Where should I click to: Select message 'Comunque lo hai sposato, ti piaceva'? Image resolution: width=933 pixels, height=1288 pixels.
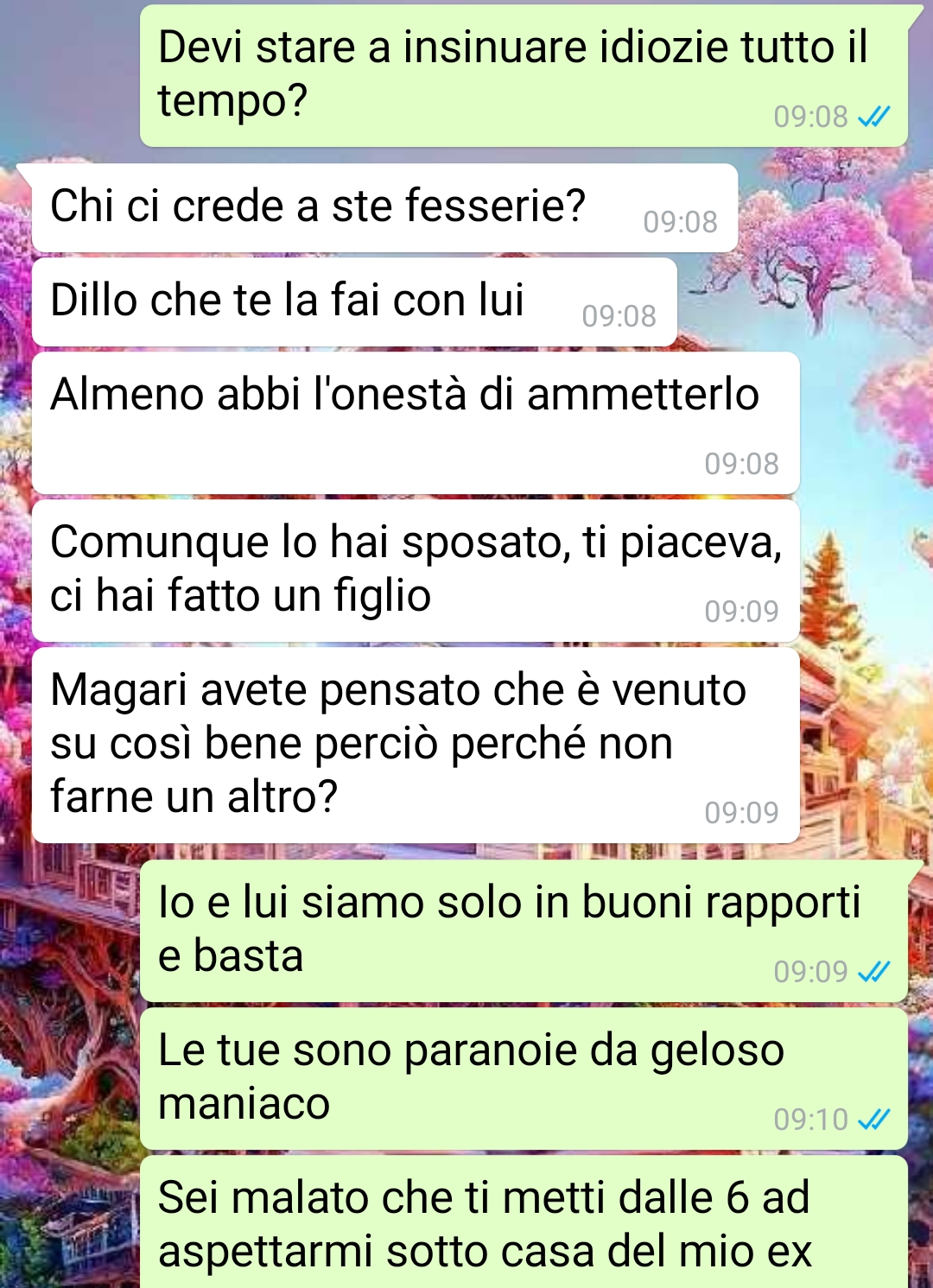coord(416,571)
